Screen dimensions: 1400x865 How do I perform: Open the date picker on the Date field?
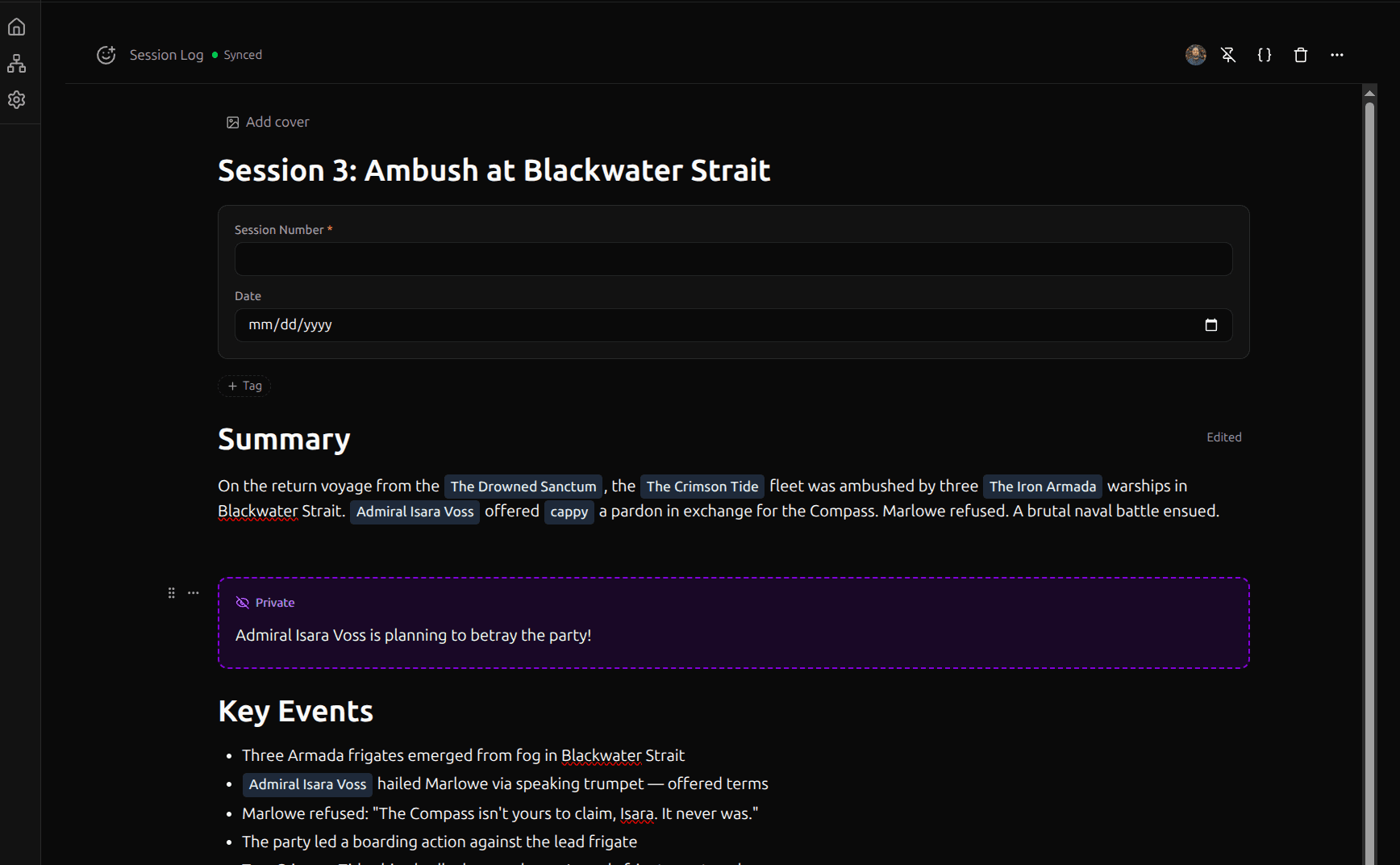point(1210,325)
